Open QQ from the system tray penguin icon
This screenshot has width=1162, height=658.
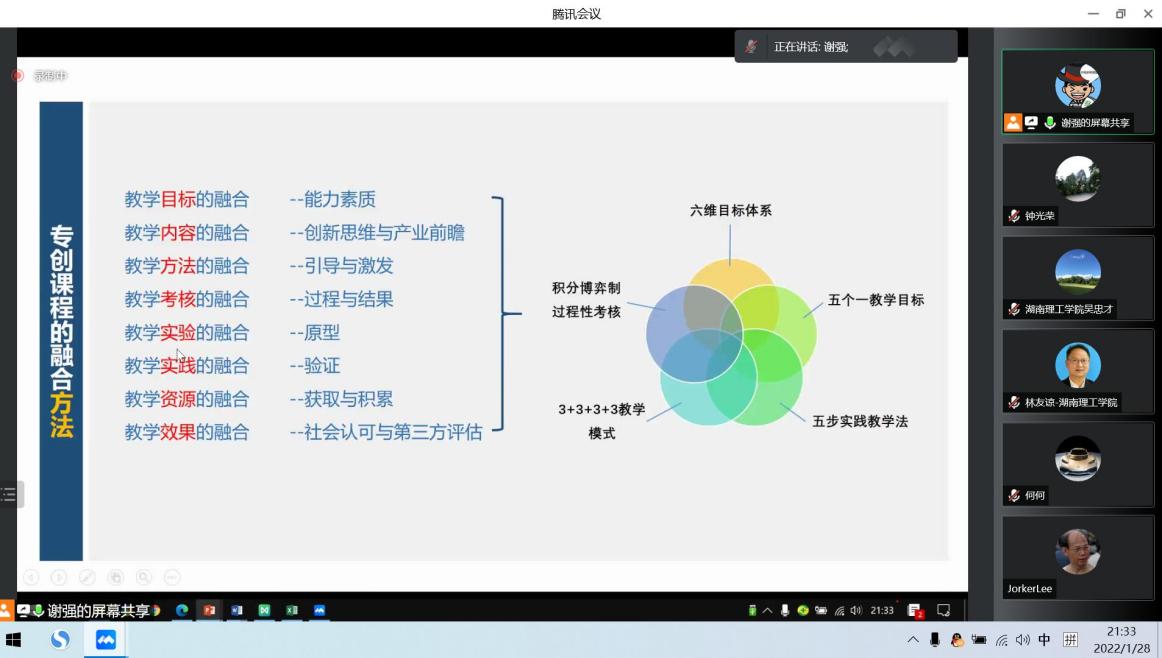tap(958, 641)
